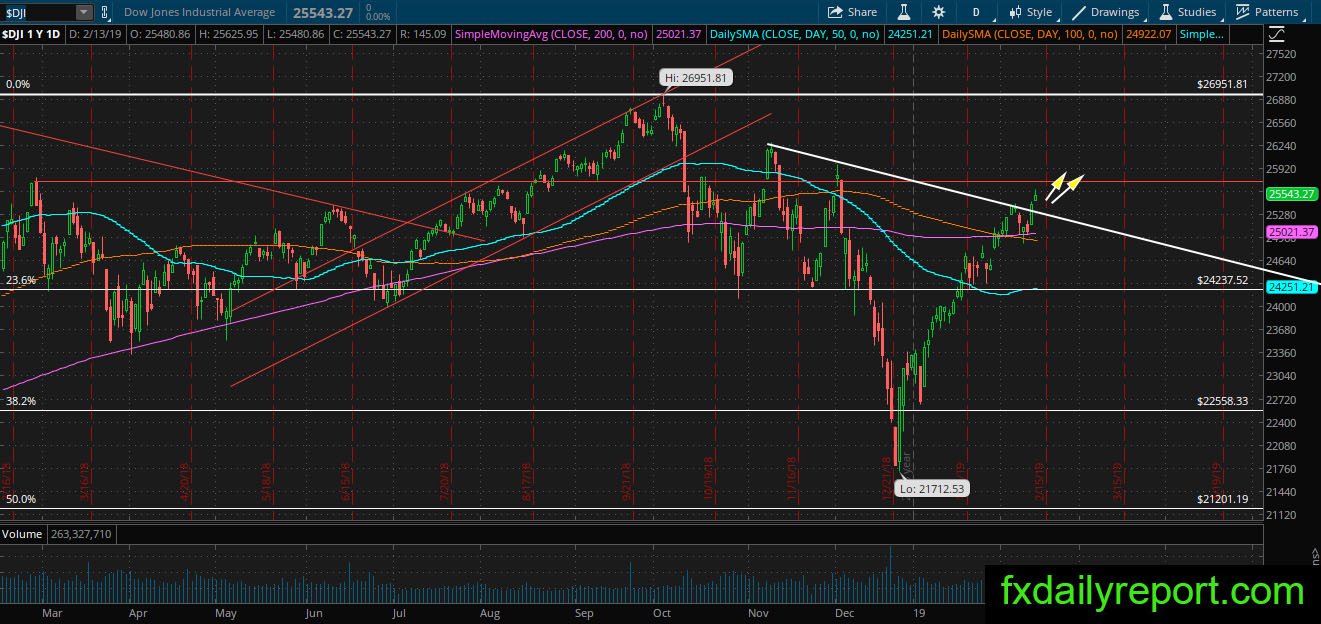Open the symbol dropdown arrow next to $DJI

(x=83, y=12)
